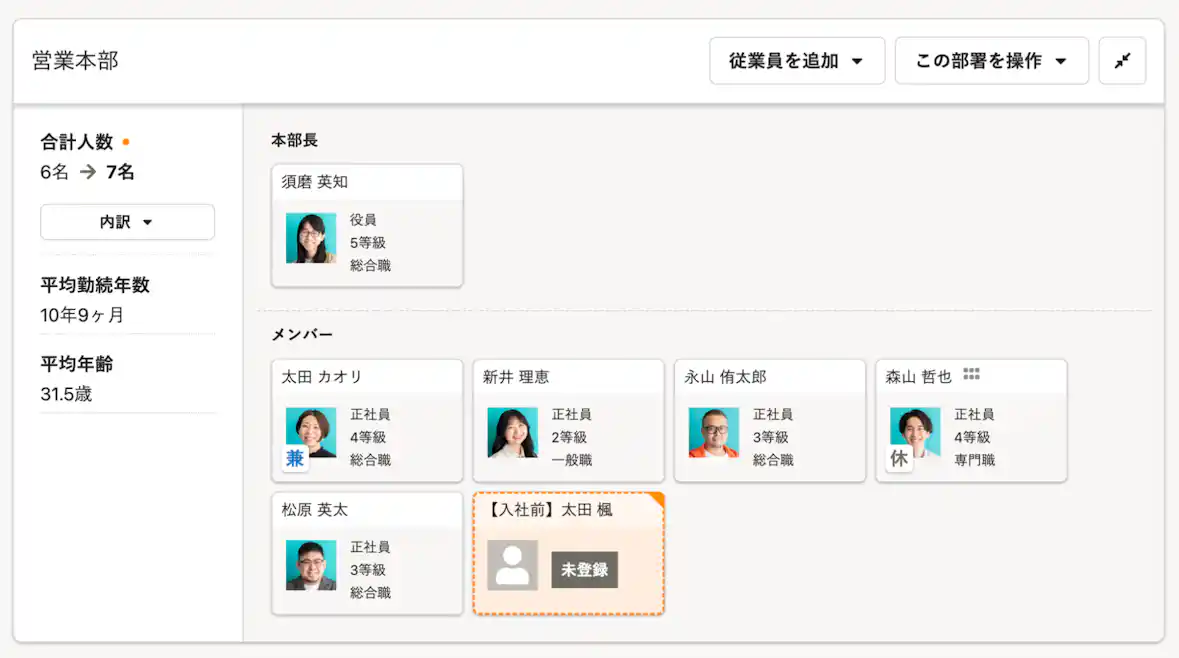The image size is (1179, 658).
Task: Click the shrink view icon at top right
Action: pyautogui.click(x=1122, y=60)
